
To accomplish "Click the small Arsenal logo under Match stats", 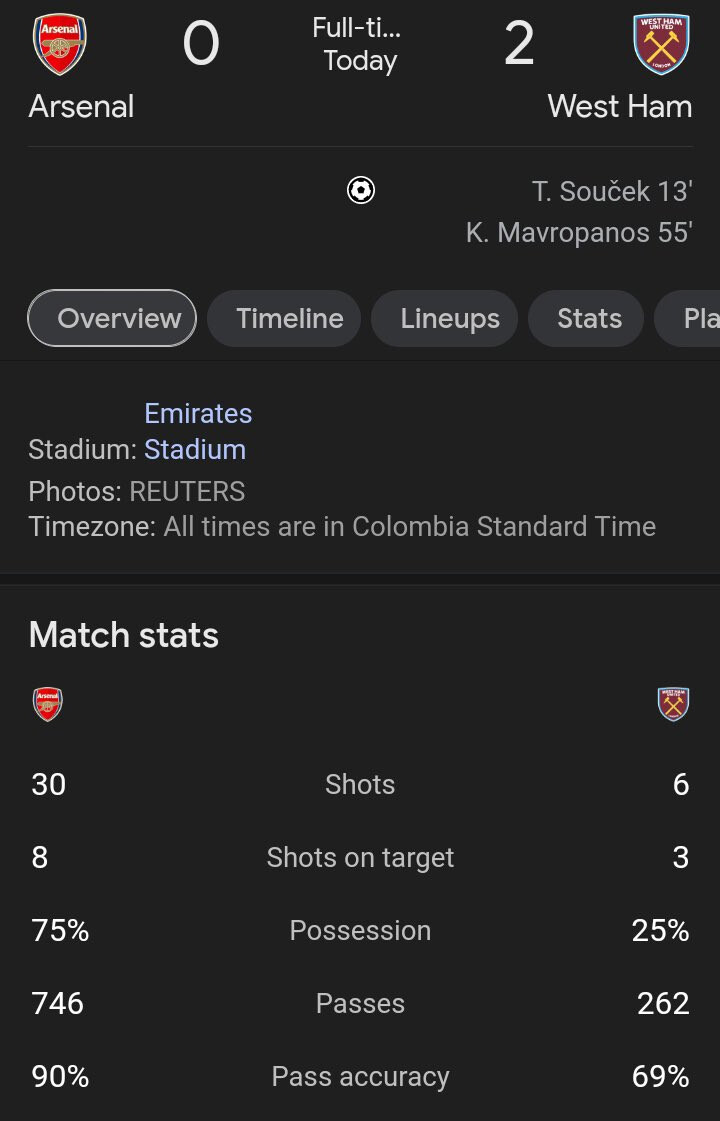I will [x=47, y=704].
